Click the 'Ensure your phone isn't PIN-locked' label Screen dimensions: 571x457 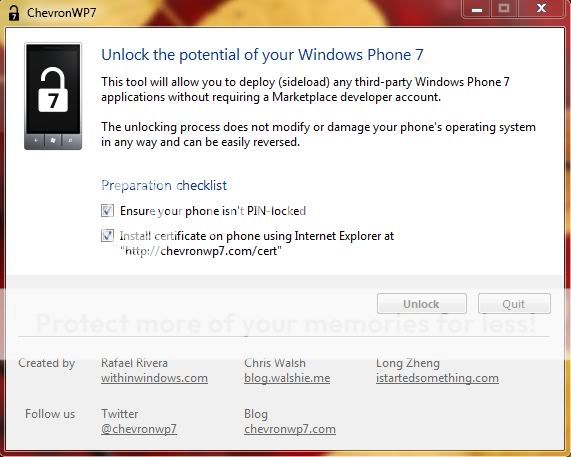click(x=213, y=211)
